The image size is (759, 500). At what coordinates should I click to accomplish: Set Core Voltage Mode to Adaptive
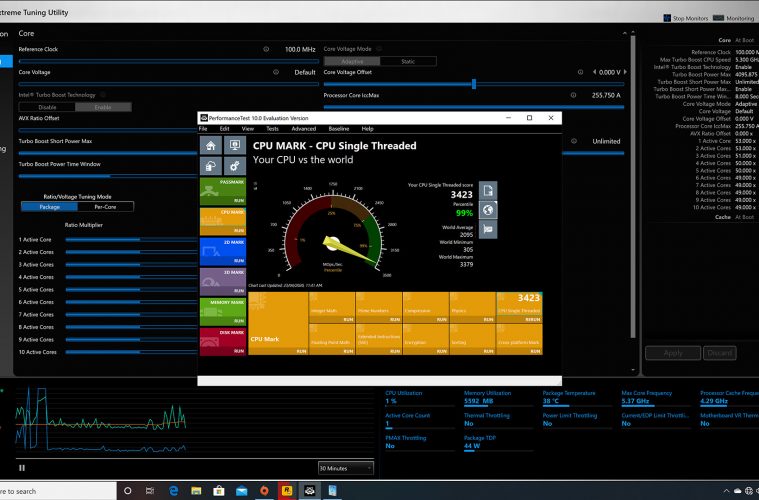click(352, 61)
